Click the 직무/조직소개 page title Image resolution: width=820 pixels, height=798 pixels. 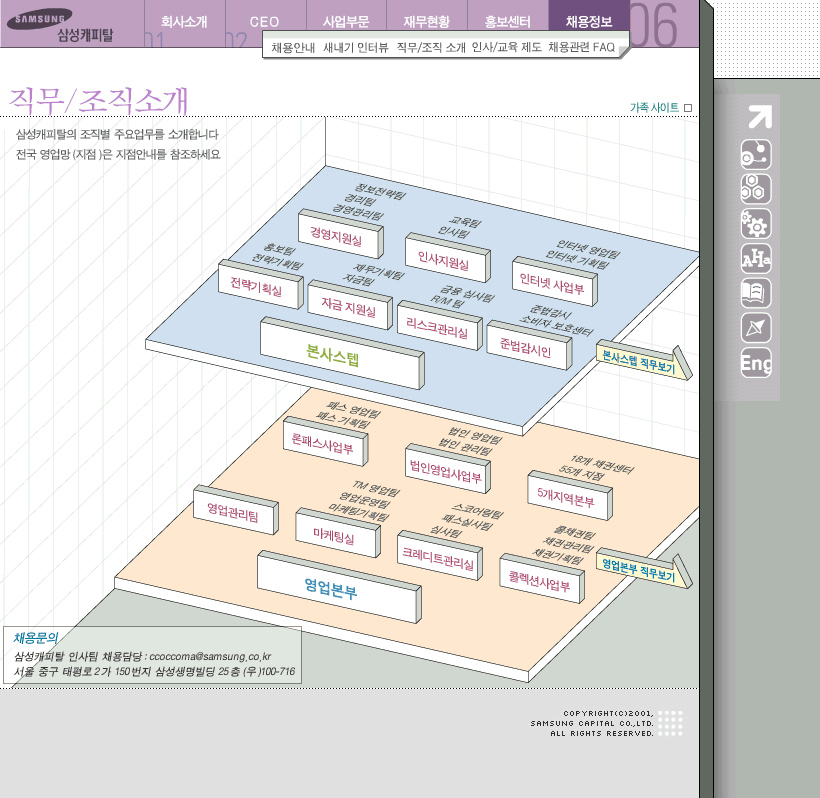click(98, 100)
